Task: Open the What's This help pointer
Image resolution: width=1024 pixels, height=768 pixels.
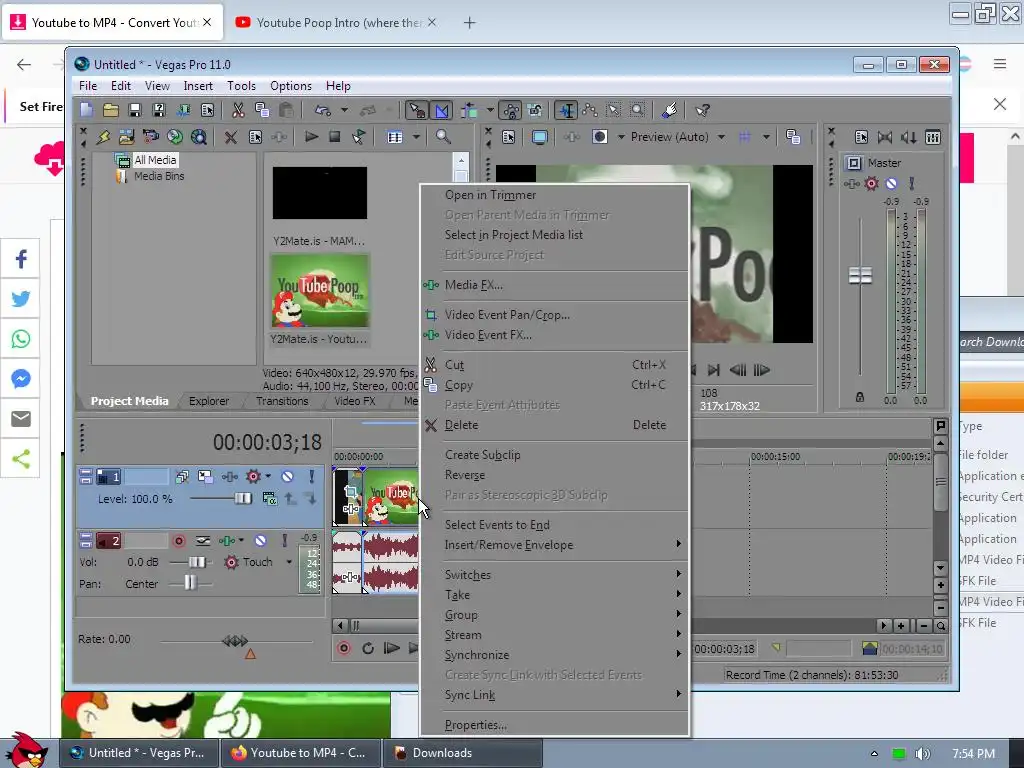Action: pyautogui.click(x=703, y=110)
